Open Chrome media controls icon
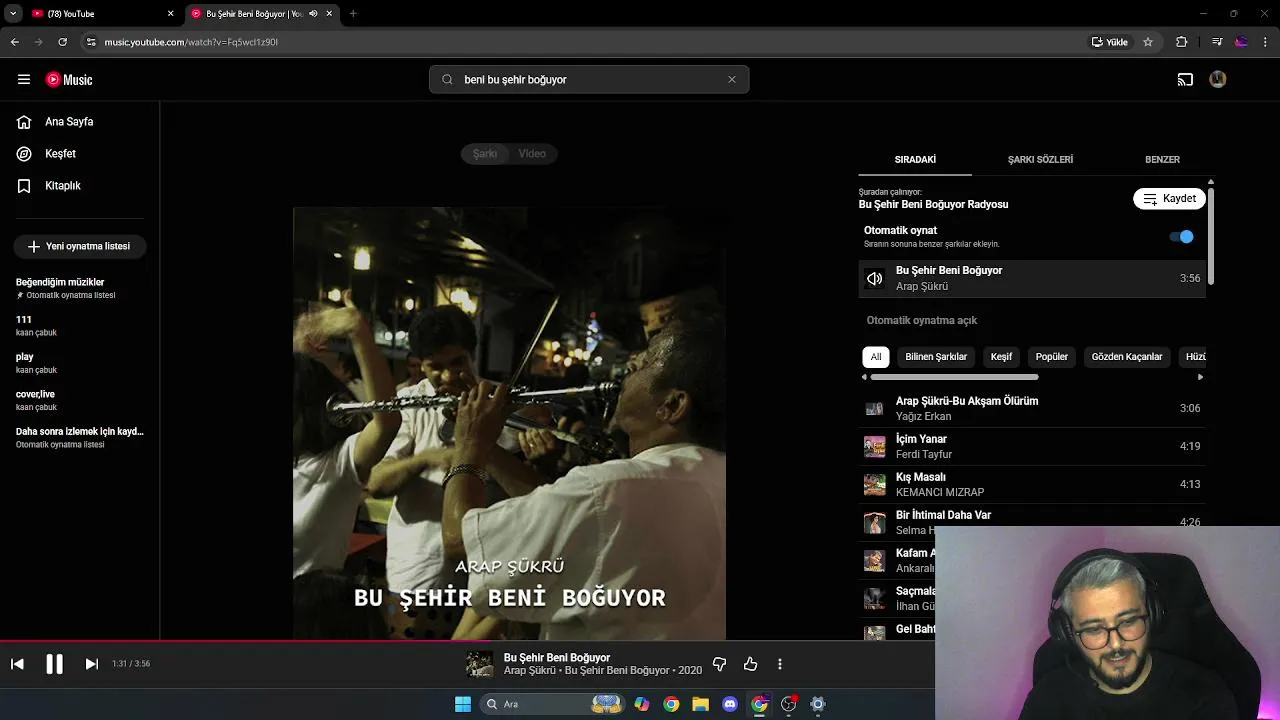Viewport: 1280px width, 720px height. click(x=1217, y=42)
